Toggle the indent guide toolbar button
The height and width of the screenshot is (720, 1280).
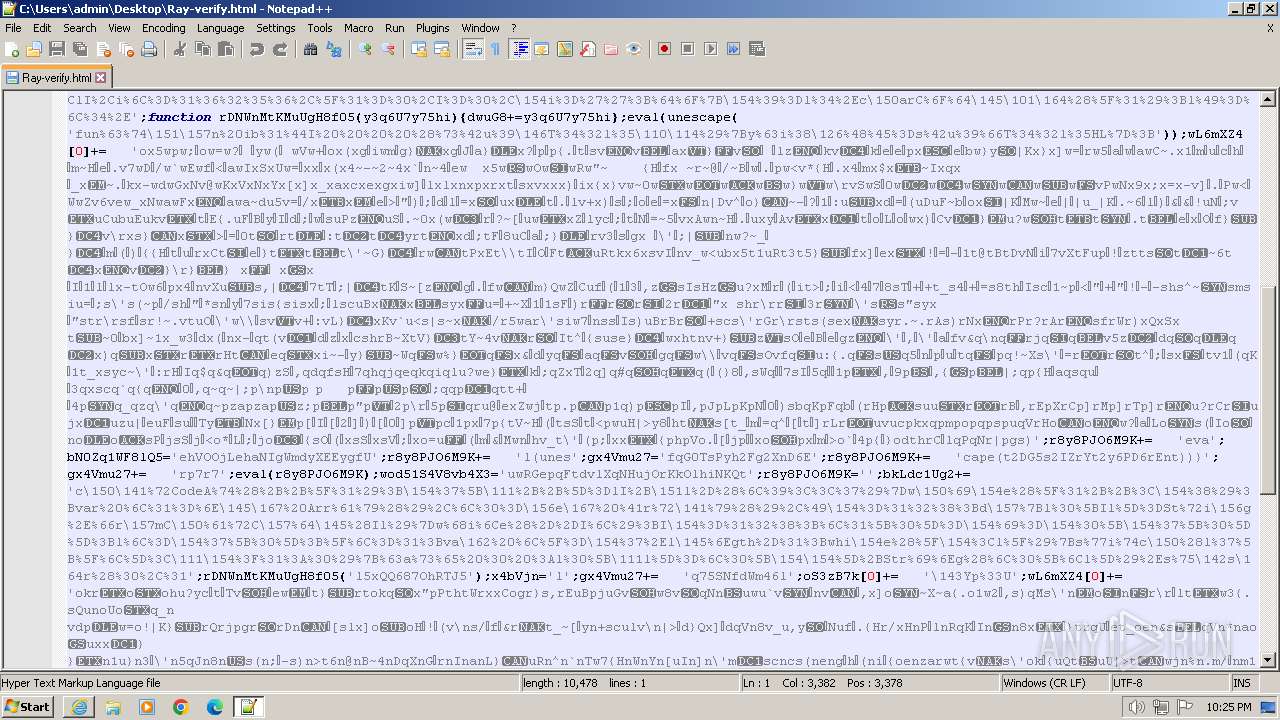click(x=519, y=49)
